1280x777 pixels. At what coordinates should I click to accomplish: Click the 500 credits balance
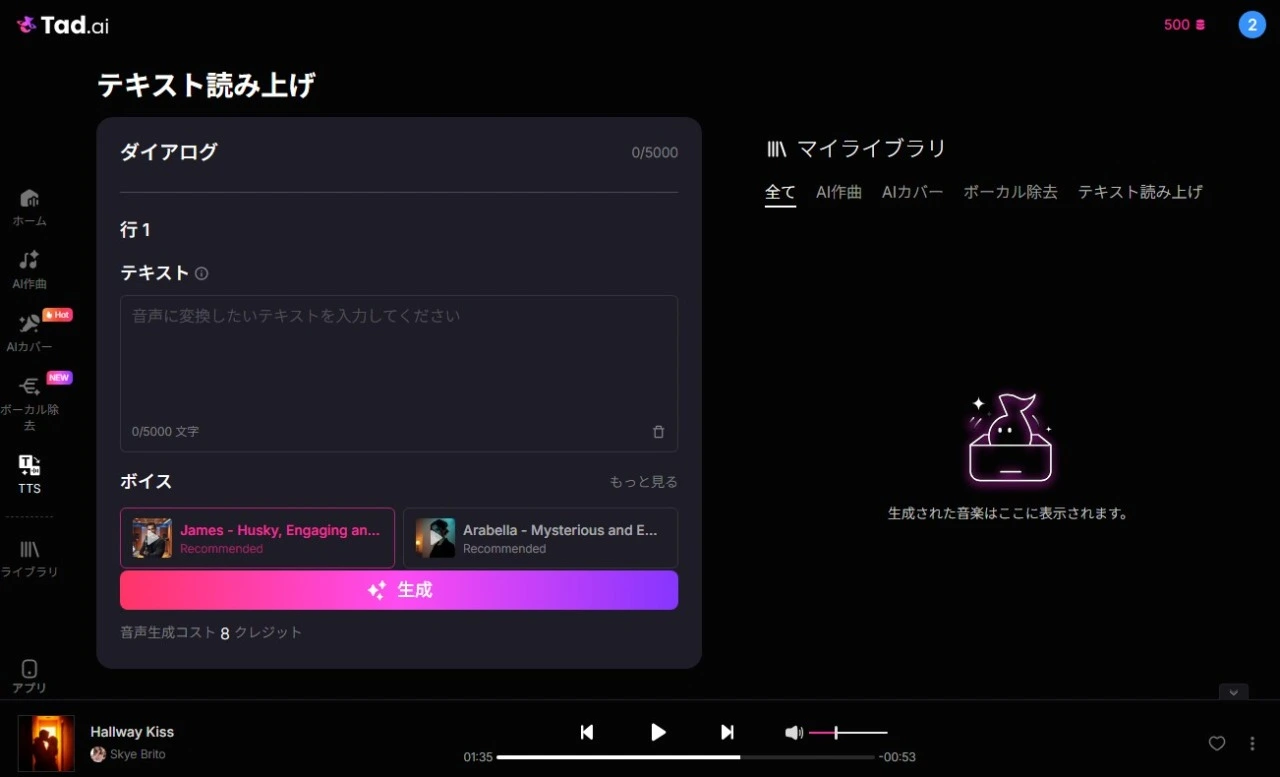(1185, 25)
